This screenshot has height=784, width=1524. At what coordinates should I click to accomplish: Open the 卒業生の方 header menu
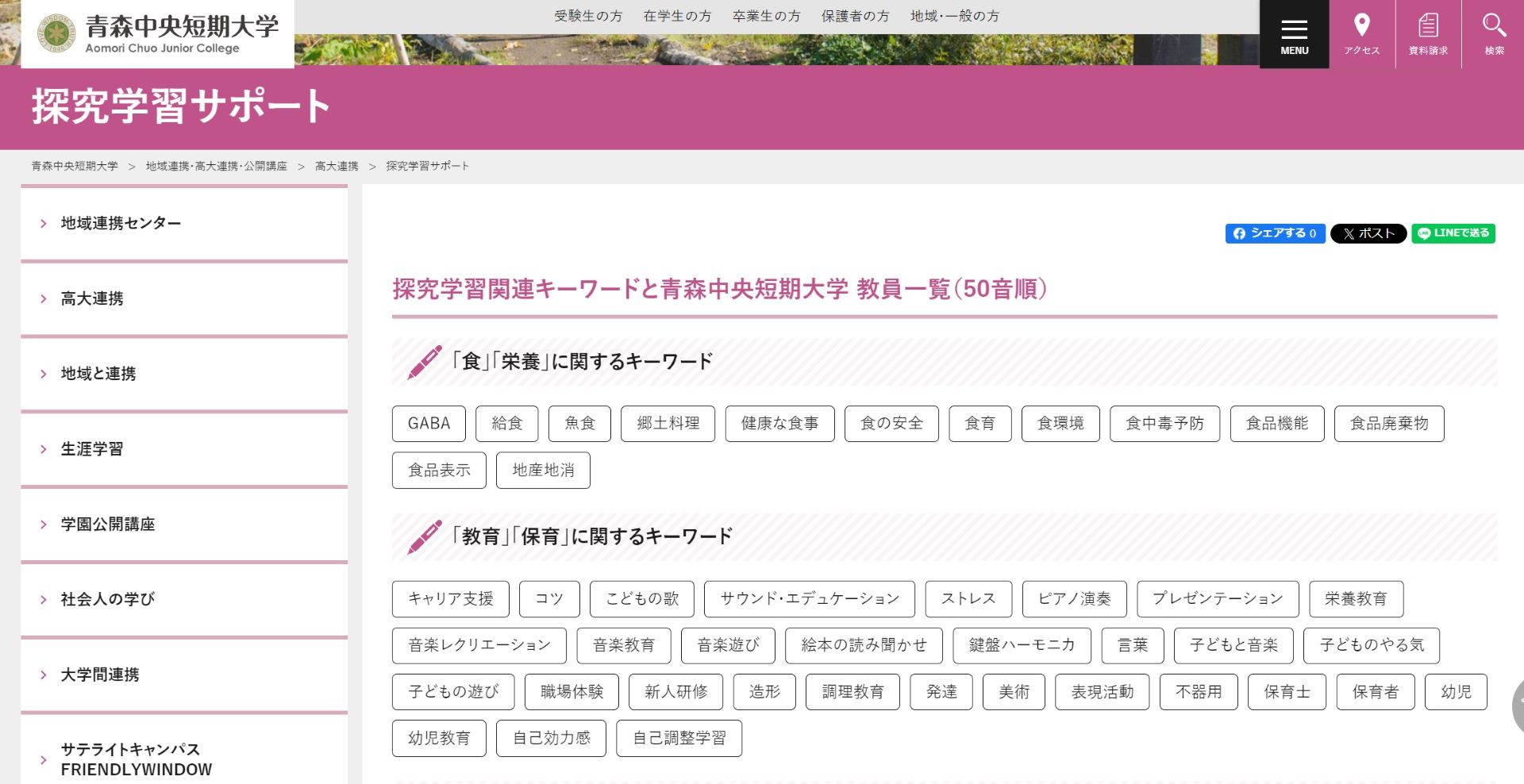(x=766, y=16)
